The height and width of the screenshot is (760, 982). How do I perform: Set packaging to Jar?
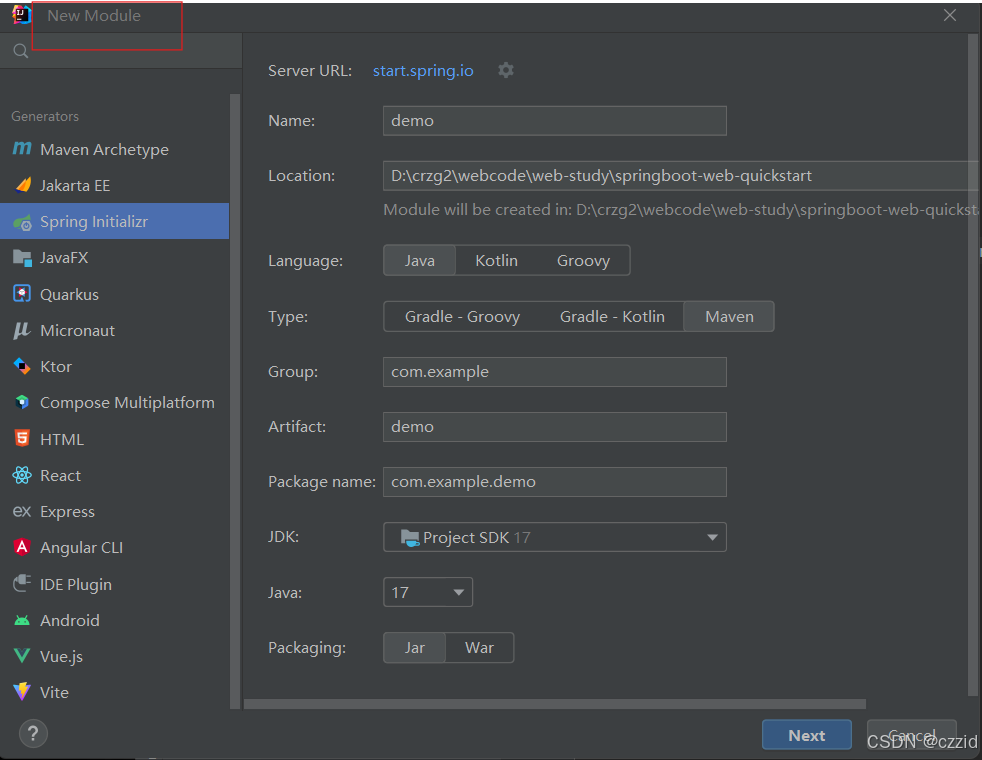(x=415, y=647)
